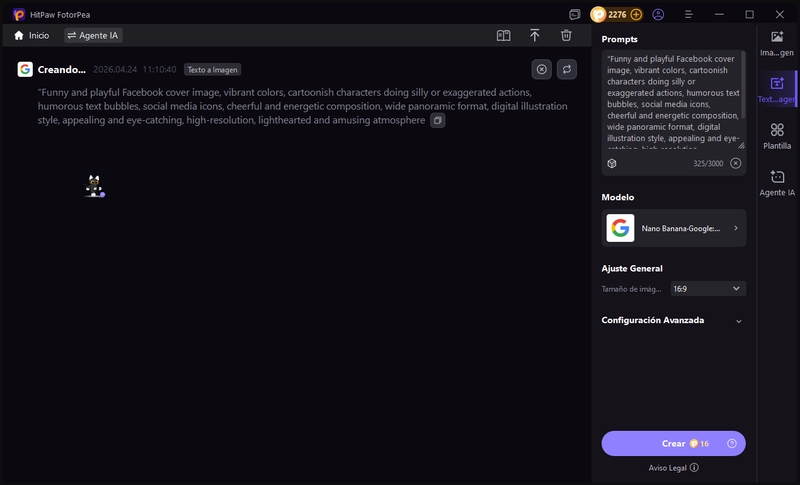Click the prompt textbox scrollbar
This screenshot has height=485, width=800.
click(x=743, y=84)
